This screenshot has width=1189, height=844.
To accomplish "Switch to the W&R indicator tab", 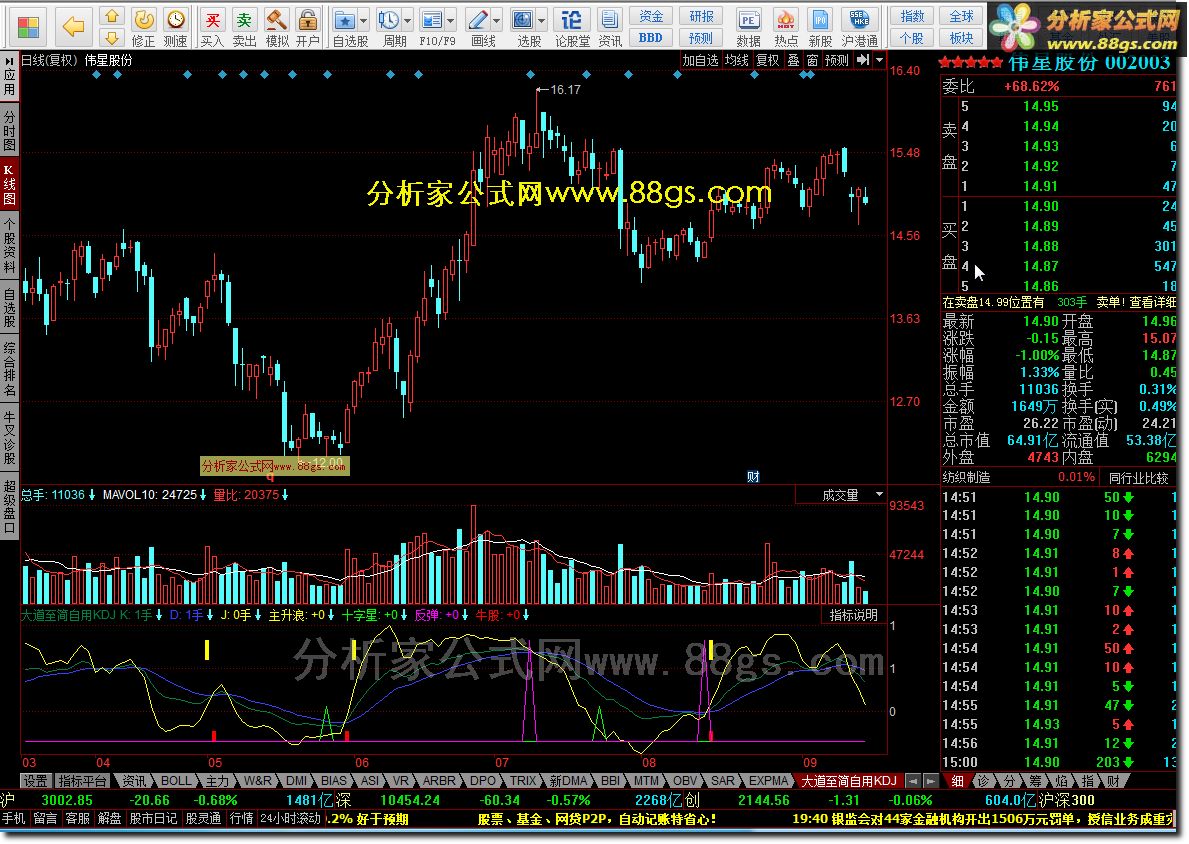I will pos(258,780).
